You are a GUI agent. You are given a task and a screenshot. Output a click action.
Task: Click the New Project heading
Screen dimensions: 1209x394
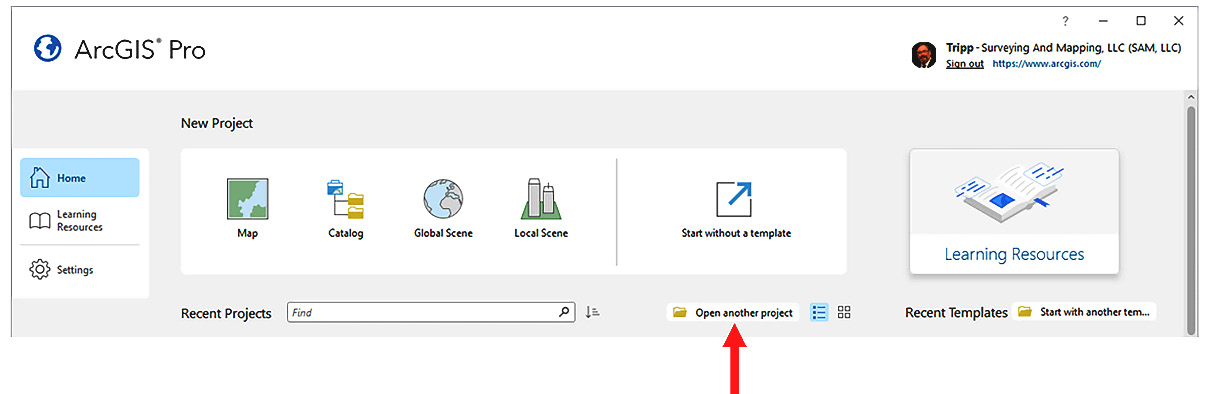217,123
